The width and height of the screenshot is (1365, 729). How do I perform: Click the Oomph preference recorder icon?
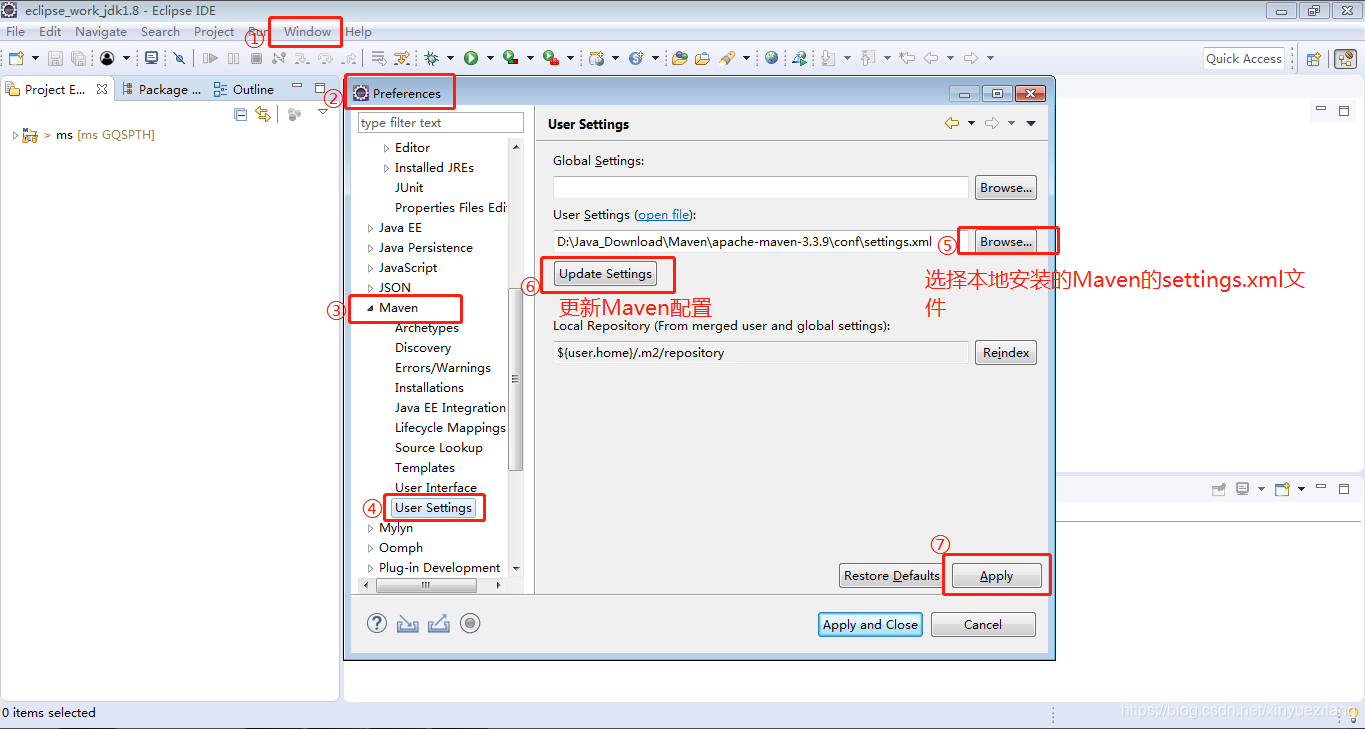pyautogui.click(x=470, y=623)
